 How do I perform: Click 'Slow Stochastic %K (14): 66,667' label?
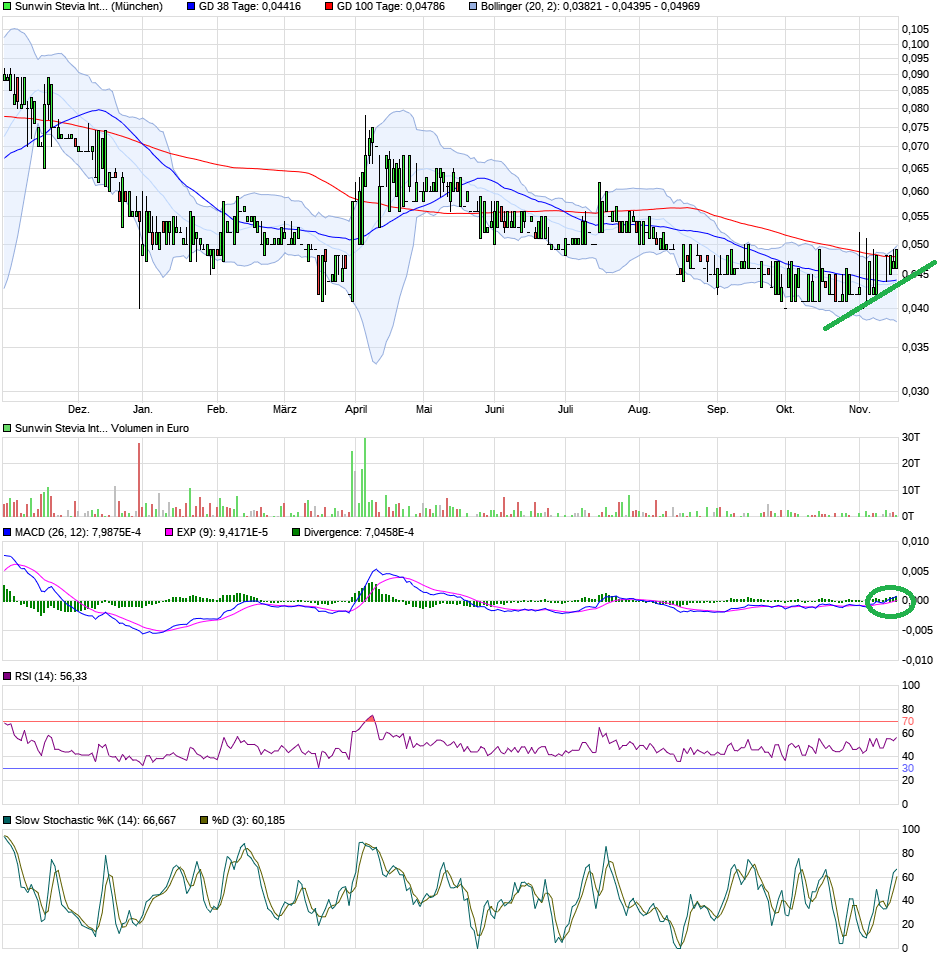[x=95, y=821]
